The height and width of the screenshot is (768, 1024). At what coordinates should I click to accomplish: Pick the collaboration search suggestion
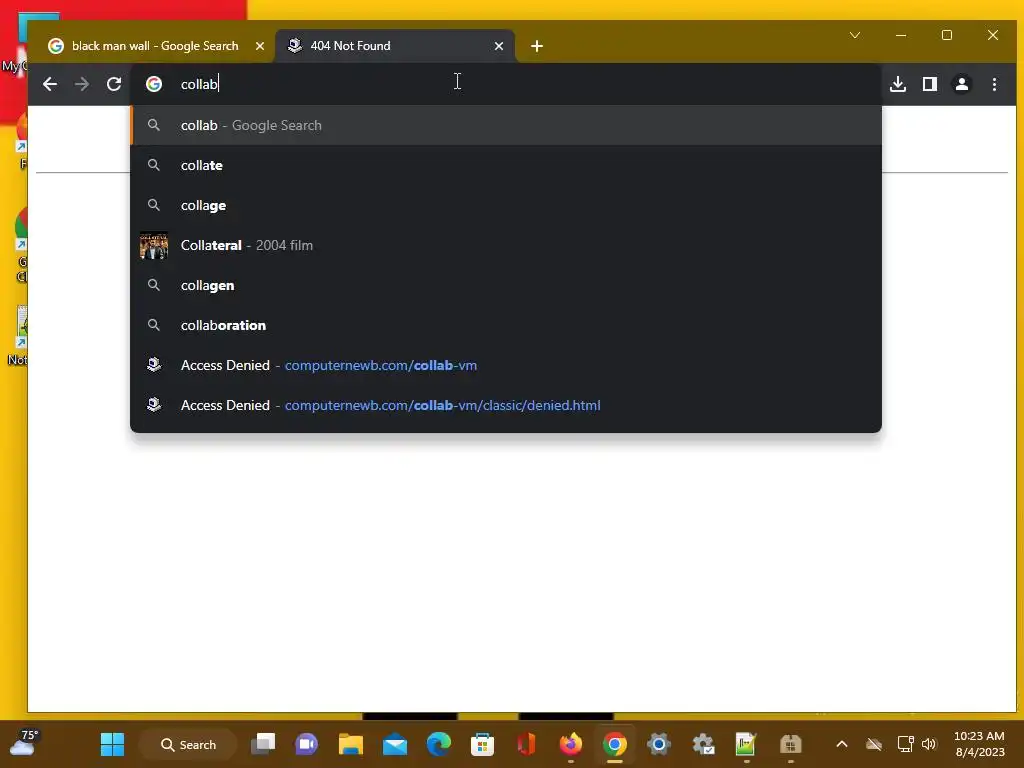coord(506,325)
